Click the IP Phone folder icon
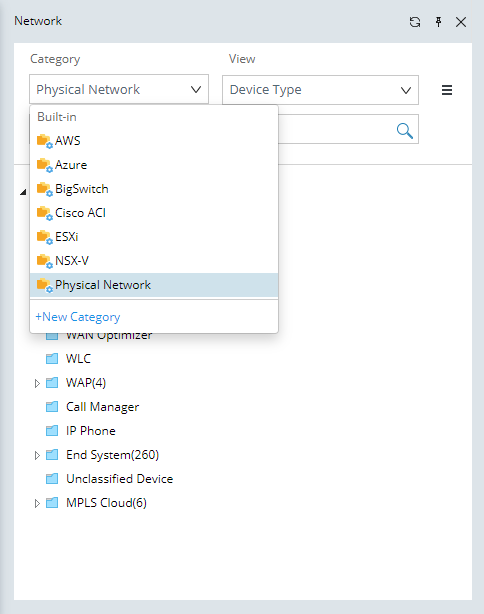Image resolution: width=484 pixels, height=614 pixels. [x=52, y=431]
